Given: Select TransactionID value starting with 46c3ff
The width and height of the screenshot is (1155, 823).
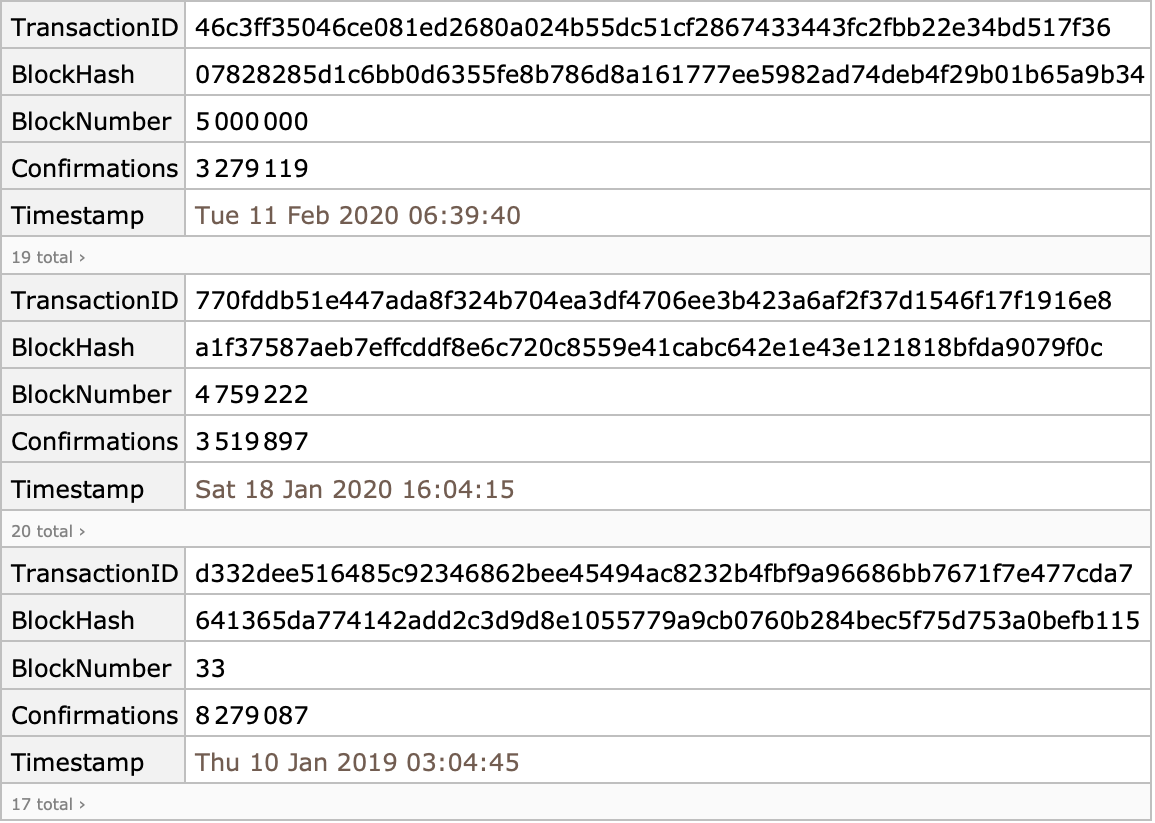Looking at the screenshot, I should click(653, 27).
